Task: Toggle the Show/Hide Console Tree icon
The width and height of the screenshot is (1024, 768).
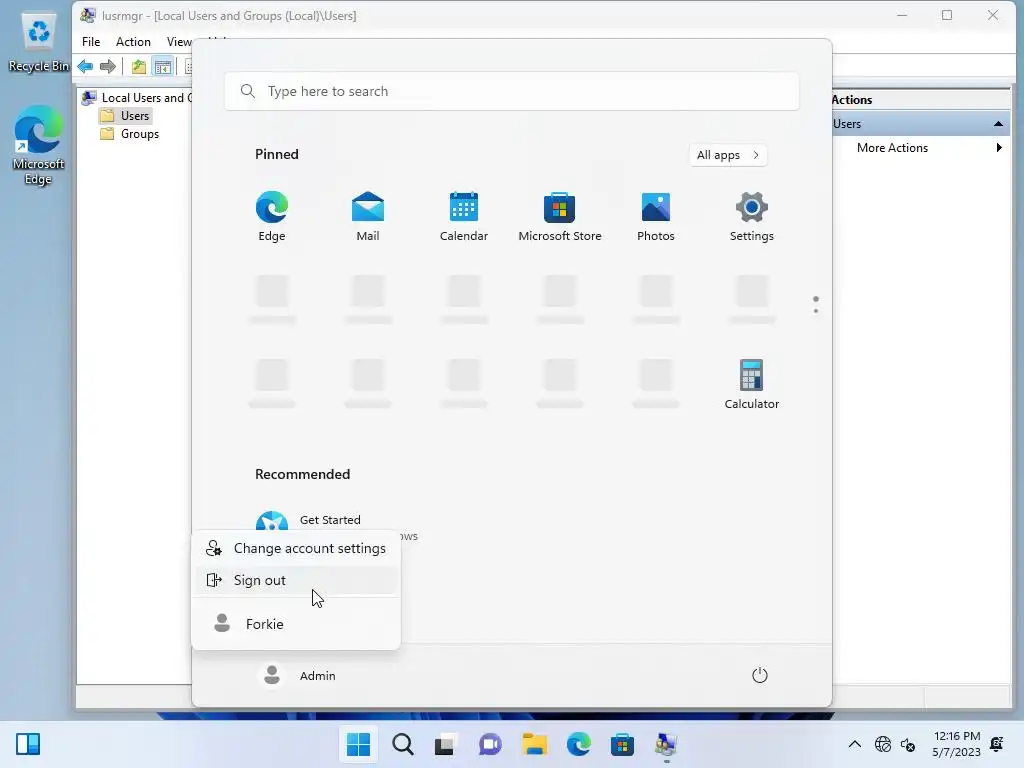Action: tap(163, 67)
